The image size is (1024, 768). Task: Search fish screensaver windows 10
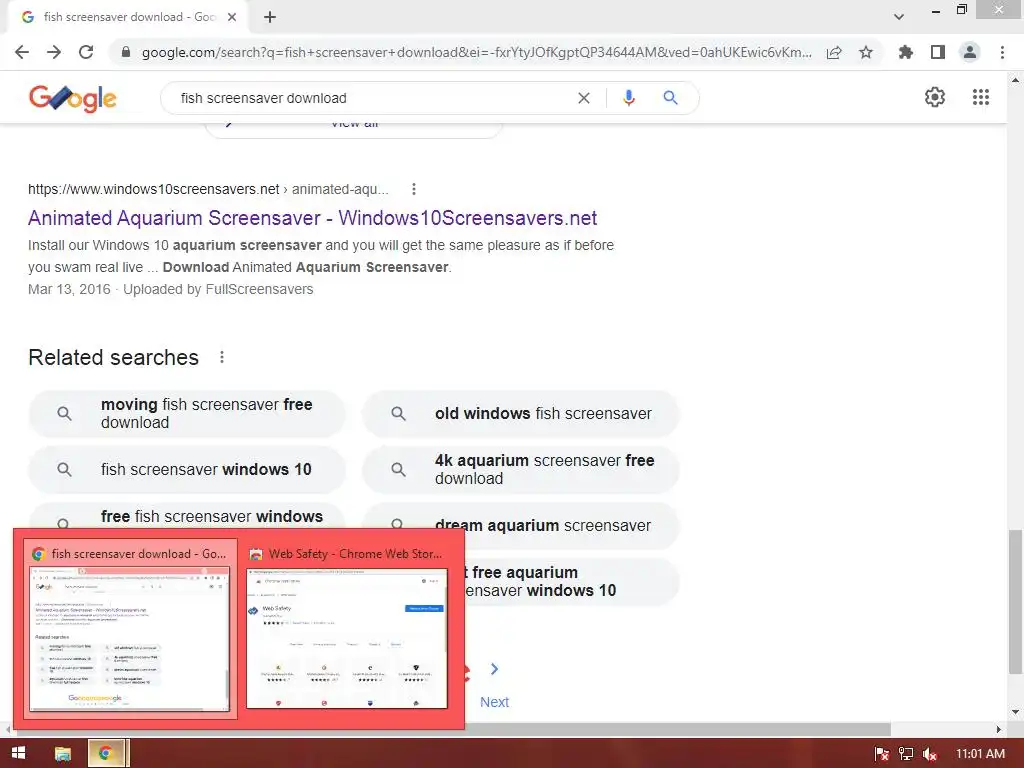coord(187,470)
